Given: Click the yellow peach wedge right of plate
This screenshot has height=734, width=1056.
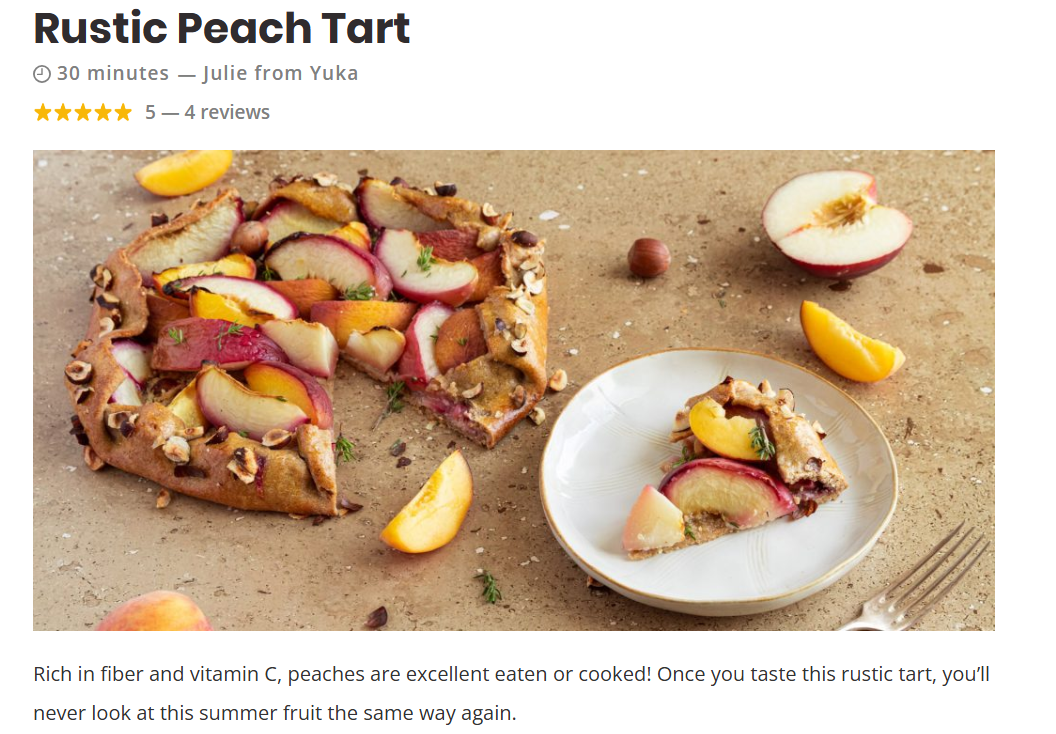Looking at the screenshot, I should pyautogui.click(x=850, y=341).
